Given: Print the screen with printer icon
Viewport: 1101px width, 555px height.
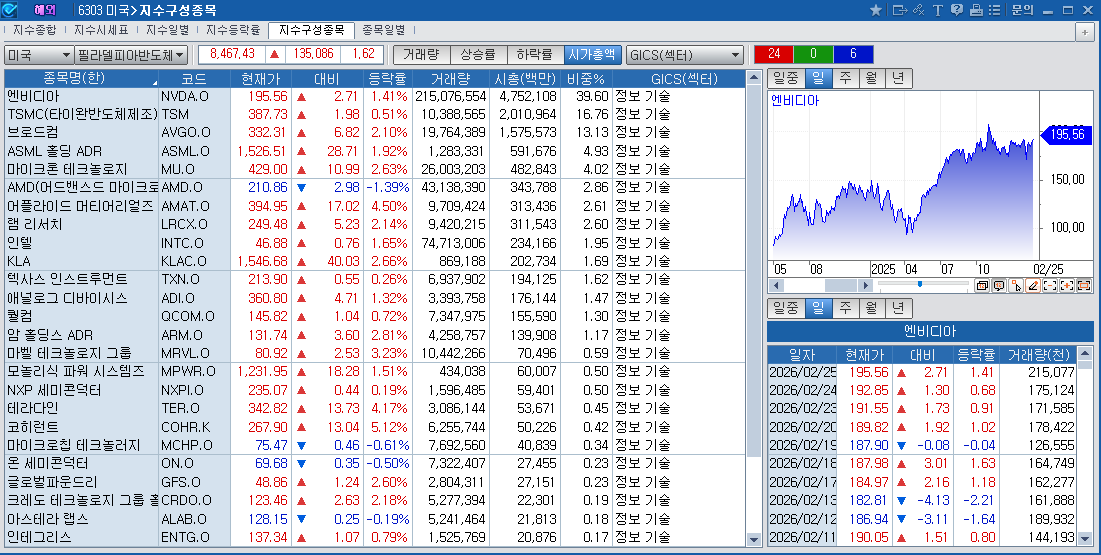Looking at the screenshot, I should pyautogui.click(x=975, y=10).
